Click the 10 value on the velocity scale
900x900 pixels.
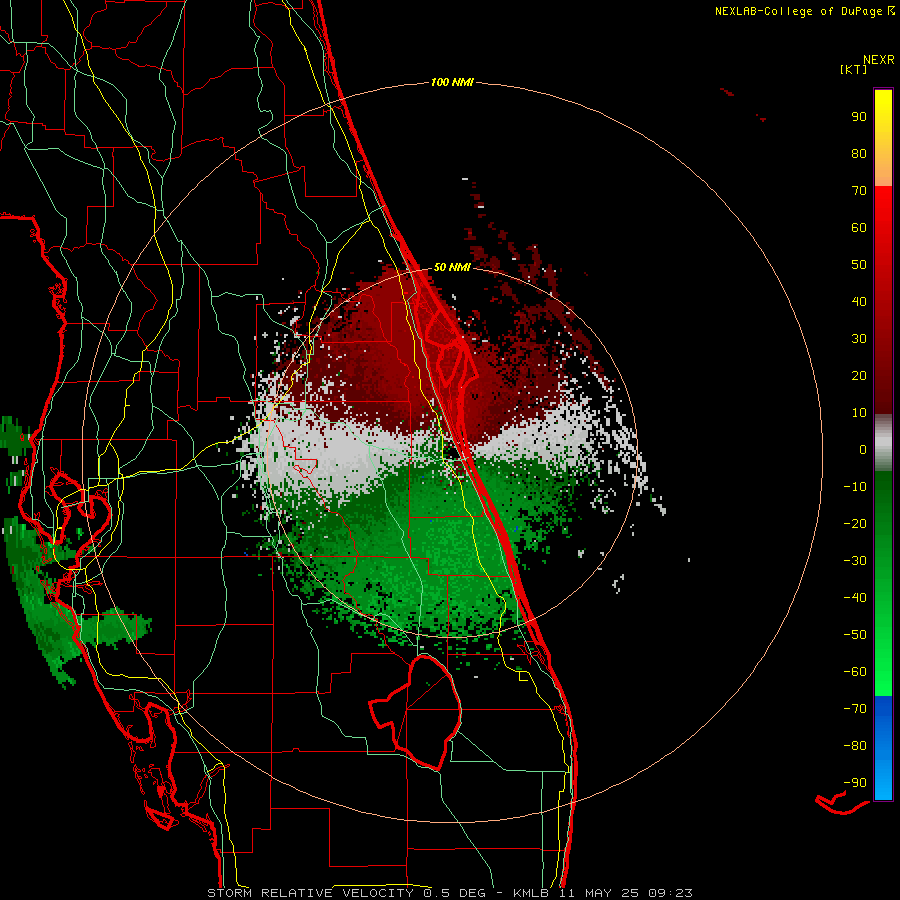(859, 413)
